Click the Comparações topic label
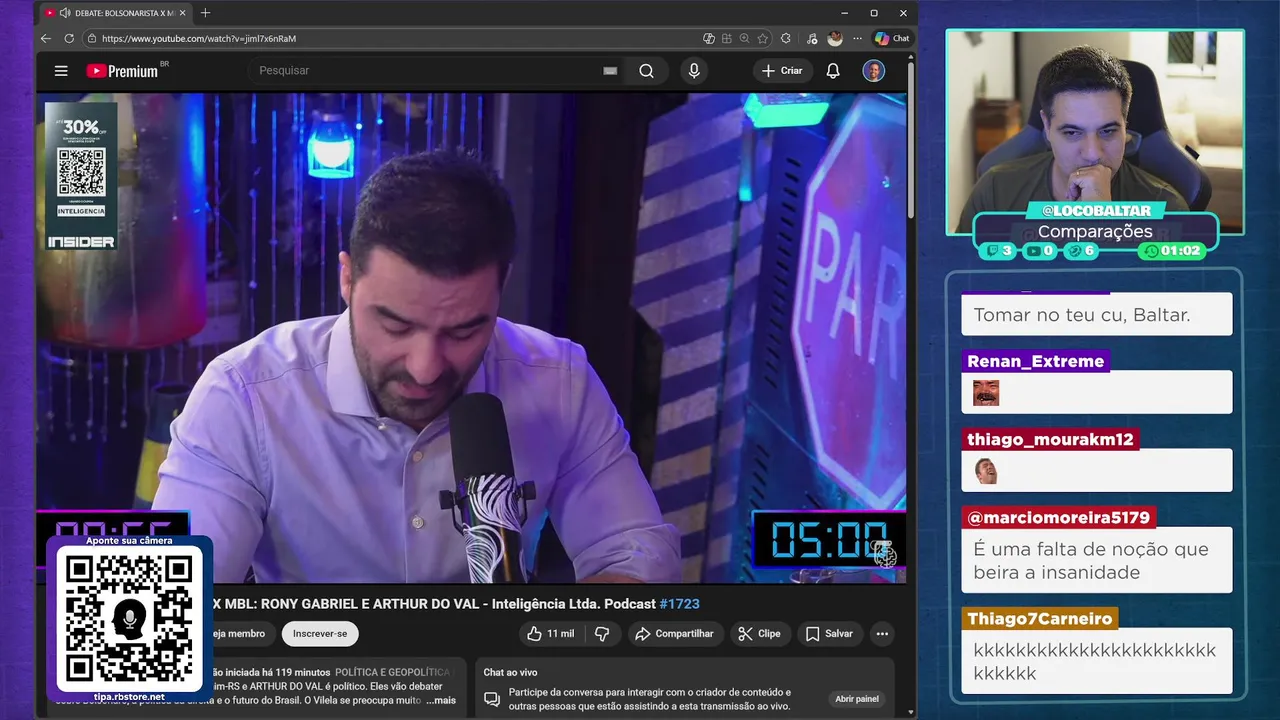The image size is (1280, 720). pyautogui.click(x=1095, y=231)
